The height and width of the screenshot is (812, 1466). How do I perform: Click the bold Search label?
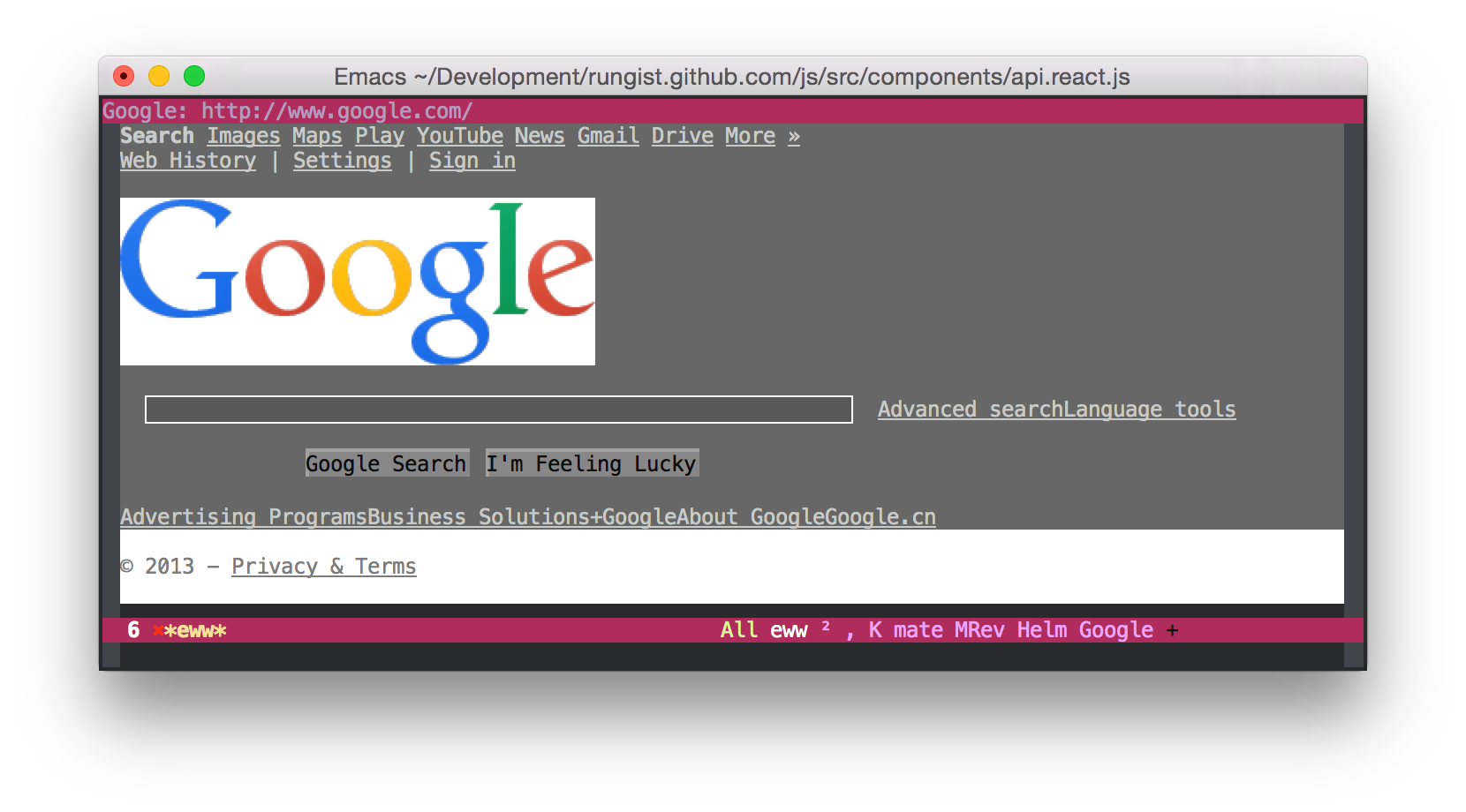tap(157, 136)
